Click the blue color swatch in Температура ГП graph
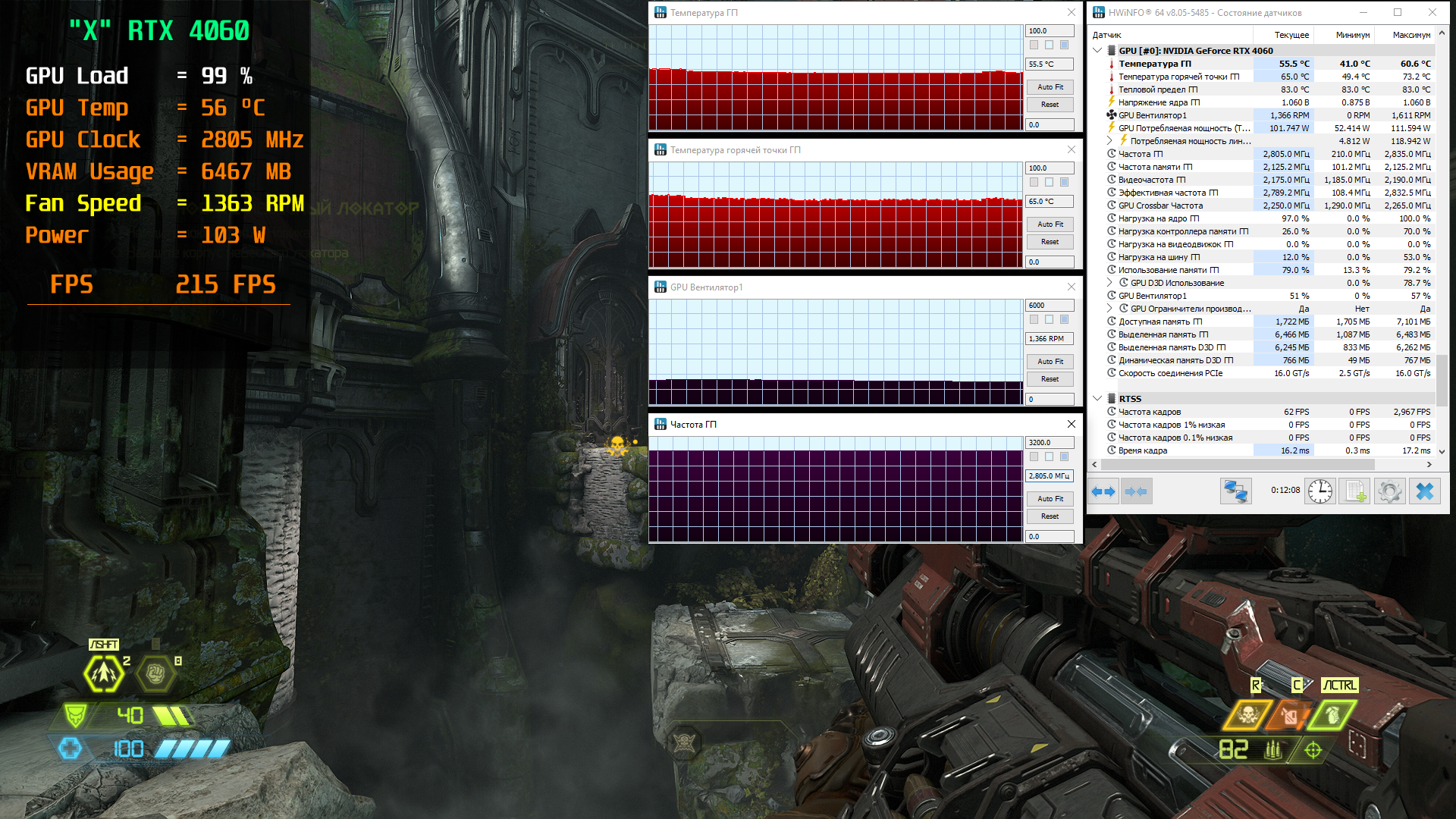The width and height of the screenshot is (1456, 819). tap(1064, 45)
